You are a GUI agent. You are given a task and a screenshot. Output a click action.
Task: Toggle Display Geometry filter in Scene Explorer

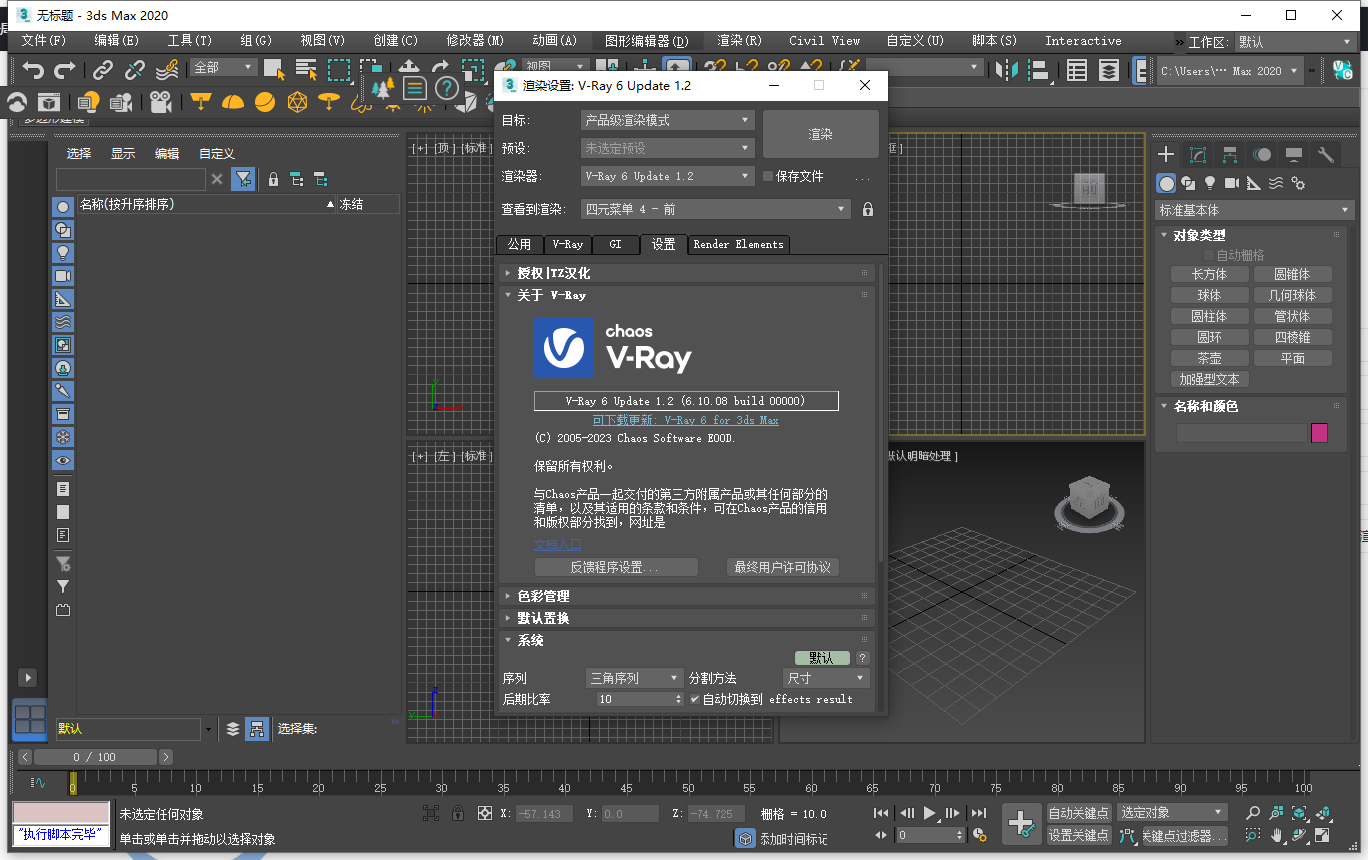pyautogui.click(x=63, y=206)
